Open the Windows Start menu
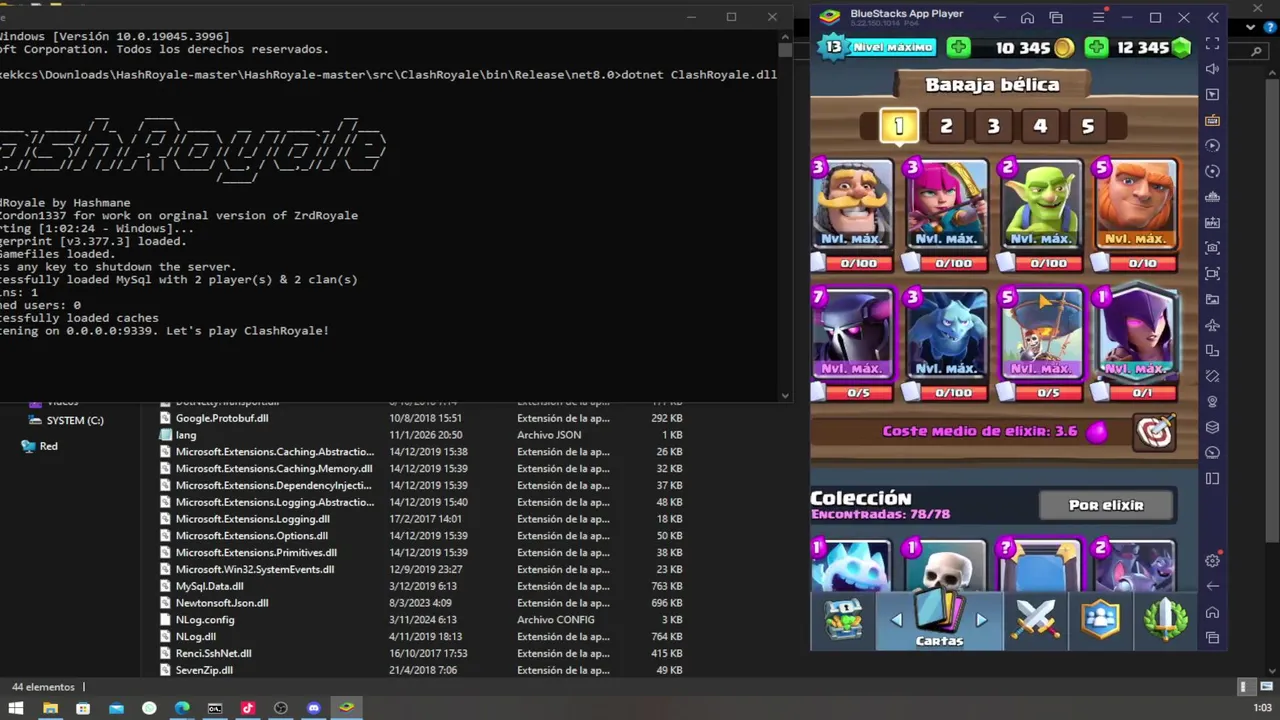Screen dimensions: 1280x720 click(17, 708)
